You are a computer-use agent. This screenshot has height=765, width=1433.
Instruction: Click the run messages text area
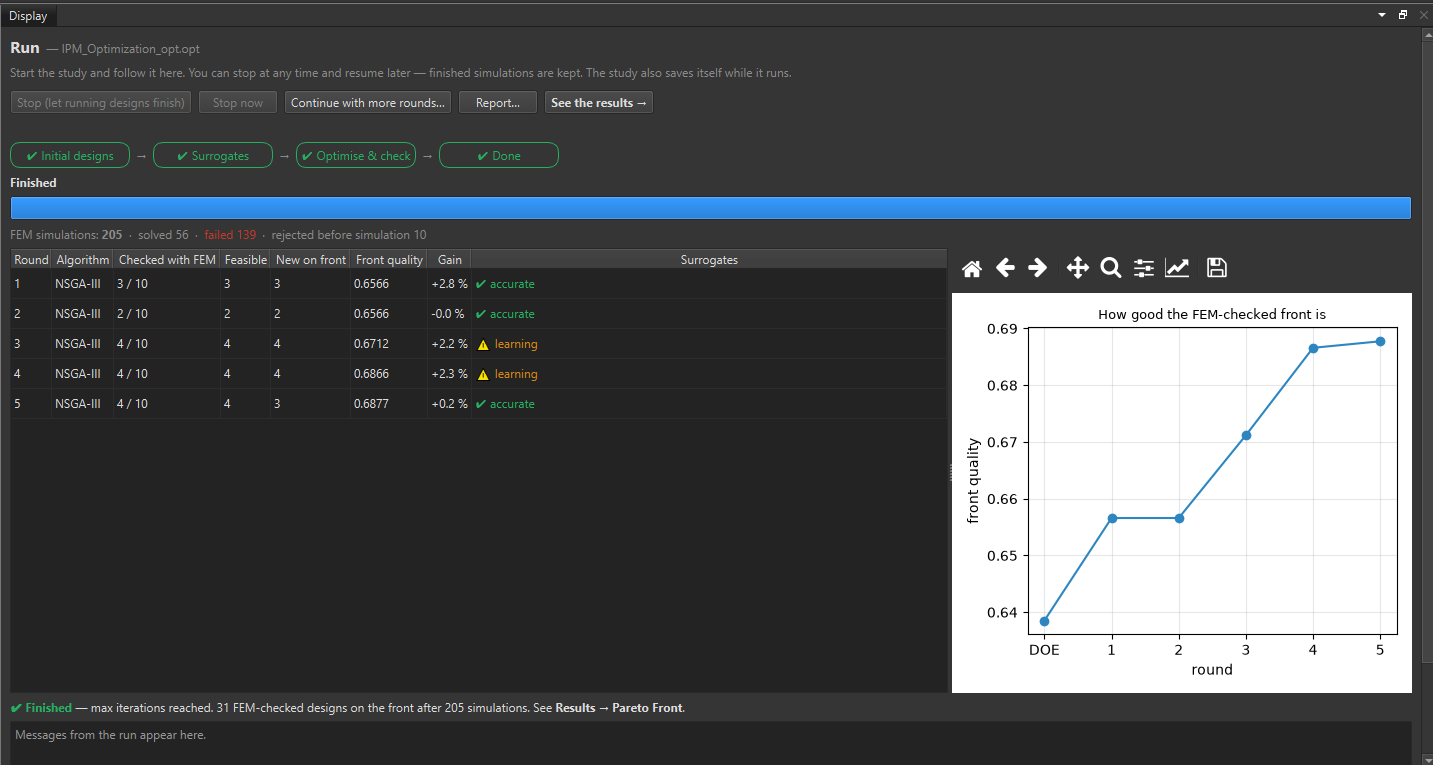coord(710,743)
